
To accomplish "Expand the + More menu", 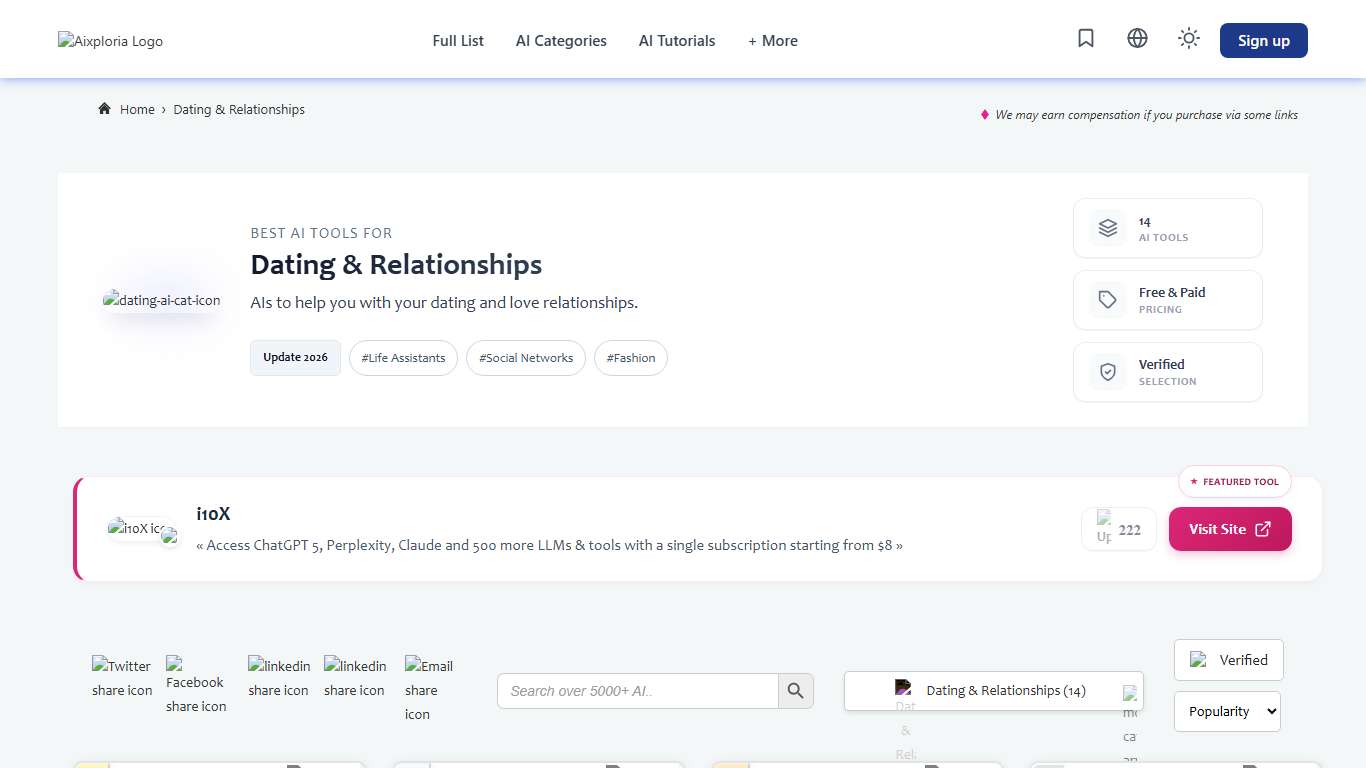I will (772, 41).
